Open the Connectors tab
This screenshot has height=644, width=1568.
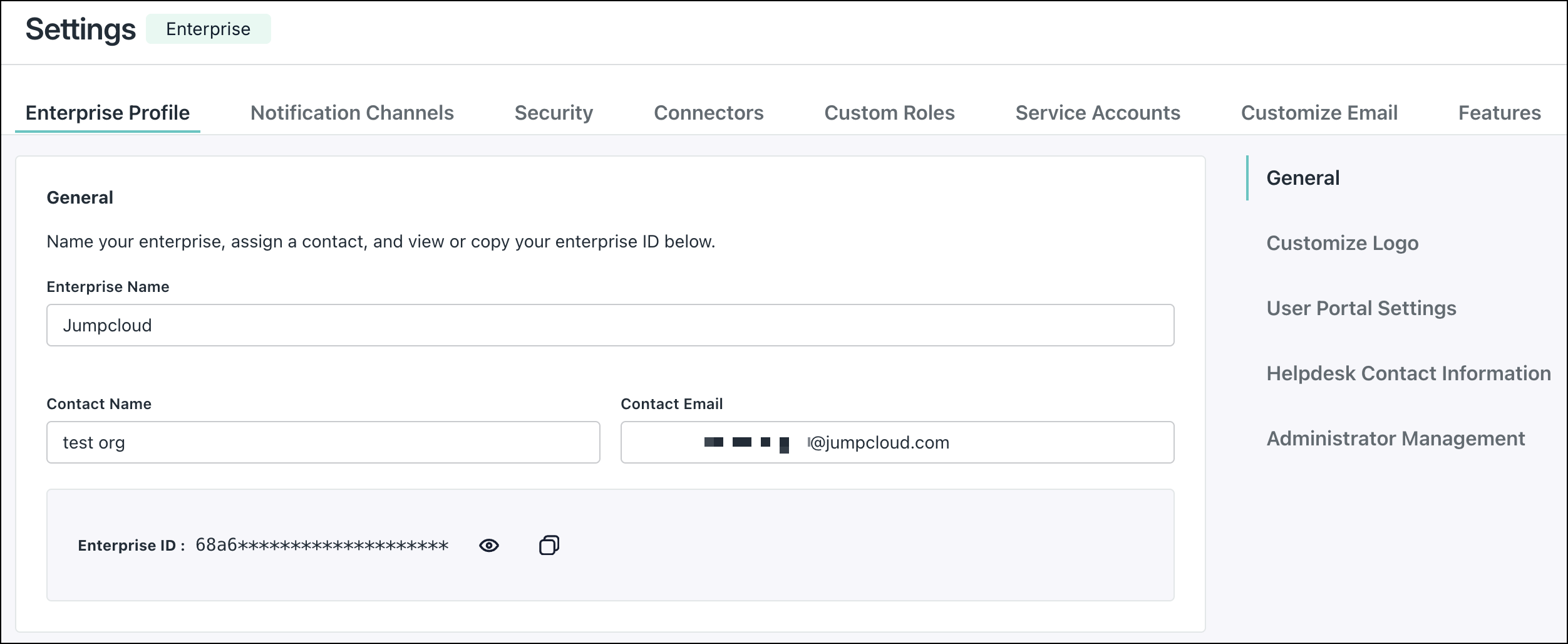[x=708, y=113]
